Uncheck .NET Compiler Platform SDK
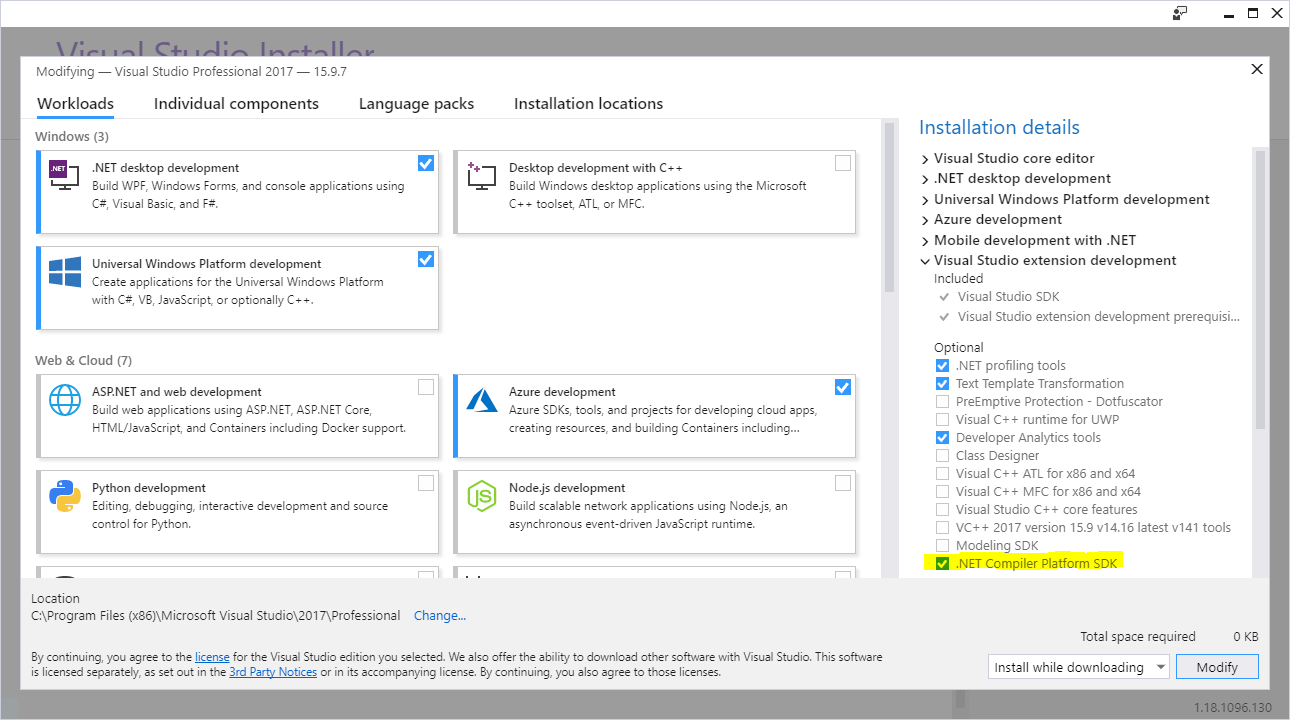1290x720 pixels. pos(942,563)
